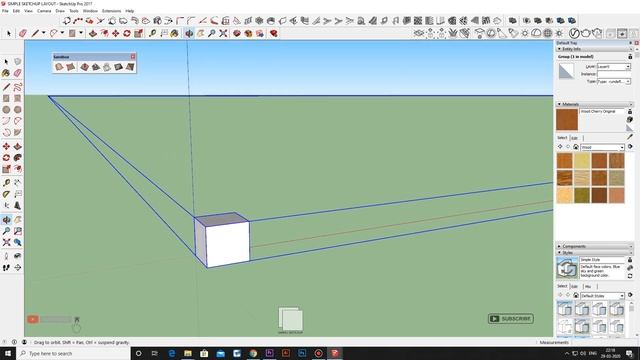Collapse the Entity Info panel
Screen dimensions: 640x360
tap(559, 49)
